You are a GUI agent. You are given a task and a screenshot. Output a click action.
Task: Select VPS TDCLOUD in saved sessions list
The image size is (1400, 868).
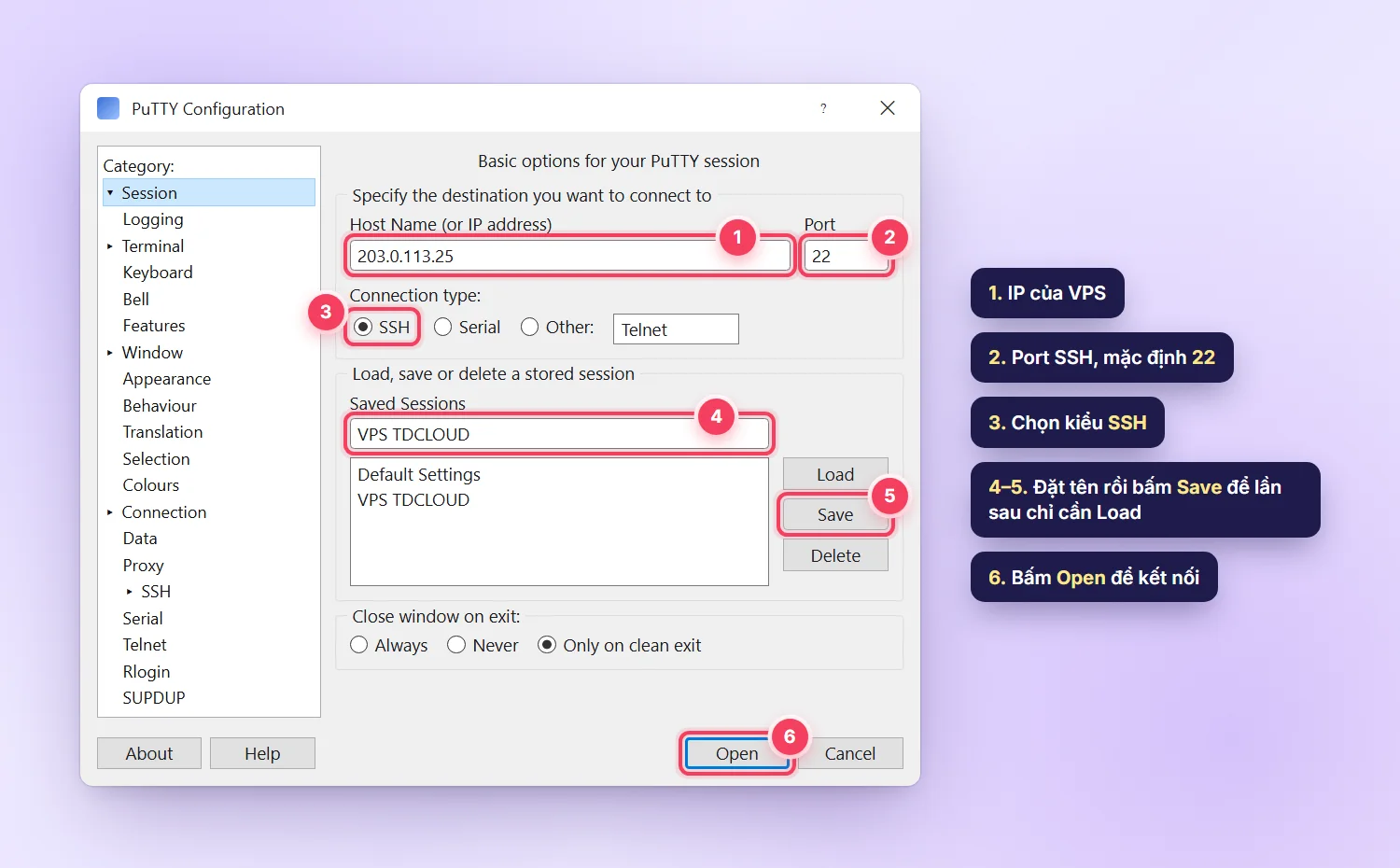coord(413,499)
